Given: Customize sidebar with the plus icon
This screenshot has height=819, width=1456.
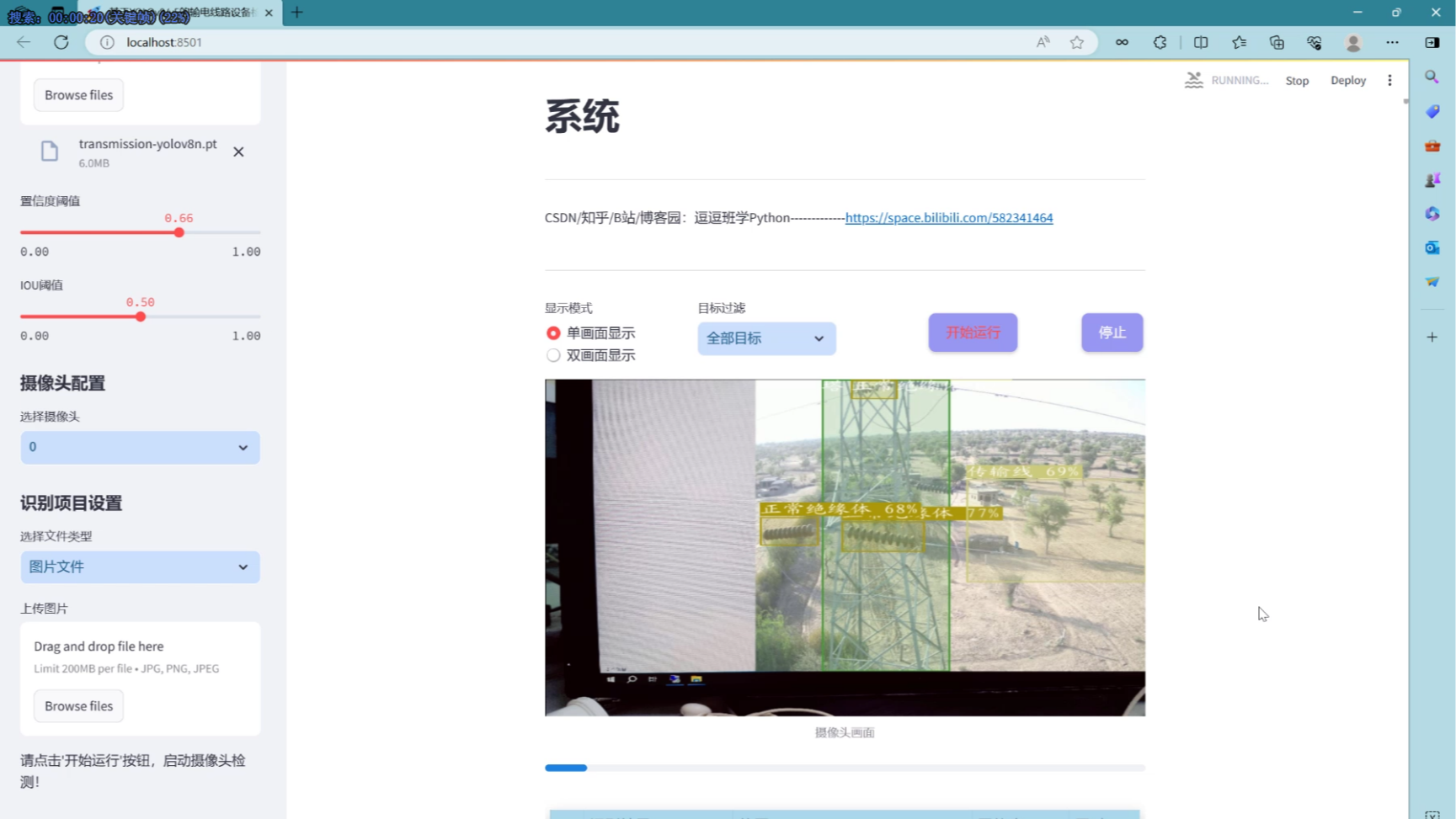Looking at the screenshot, I should pos(1432,337).
